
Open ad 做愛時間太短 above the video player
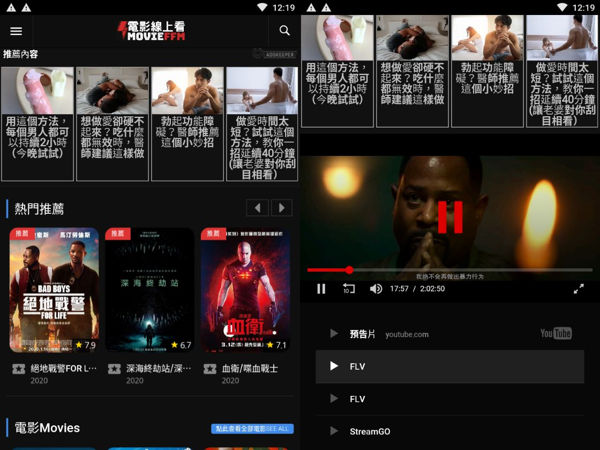[562, 71]
